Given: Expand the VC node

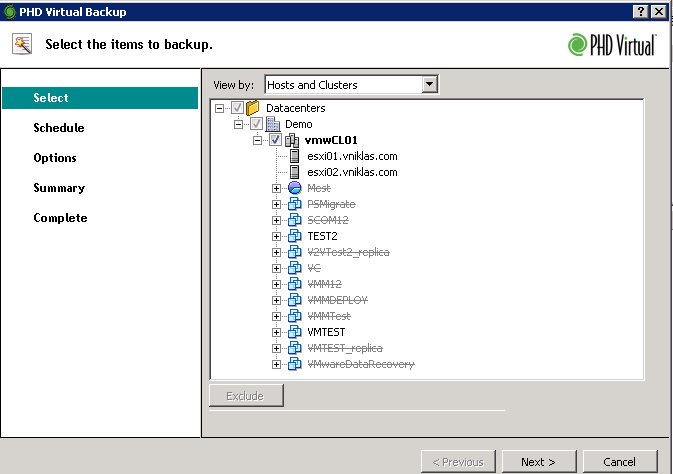Looking at the screenshot, I should (276, 268).
